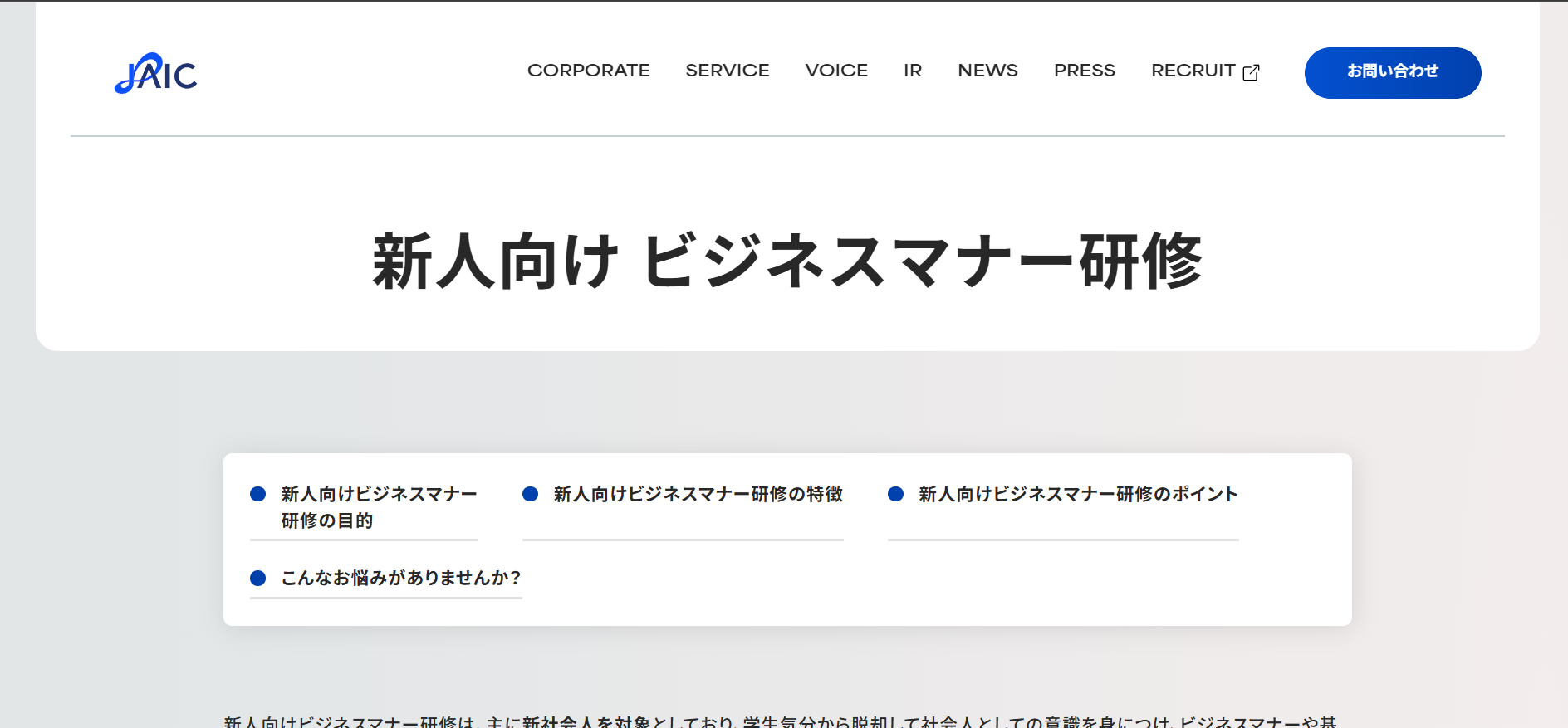Select IR in the navigation bar

pyautogui.click(x=912, y=71)
